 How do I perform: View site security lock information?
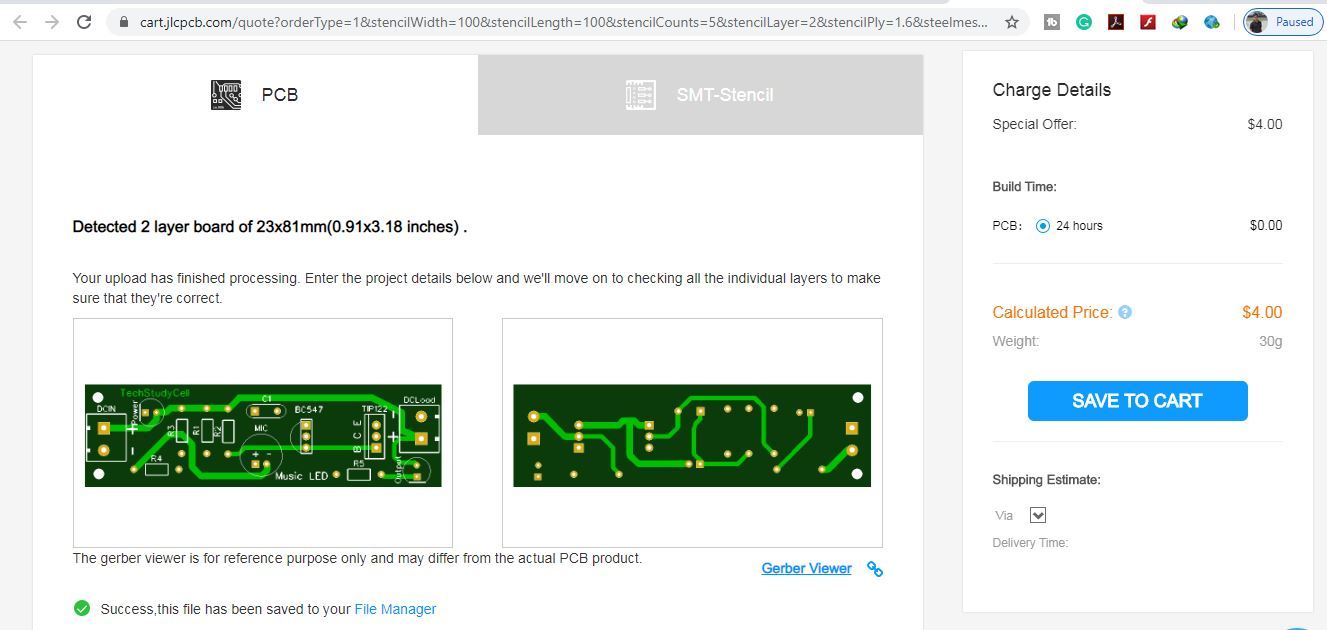(x=122, y=21)
